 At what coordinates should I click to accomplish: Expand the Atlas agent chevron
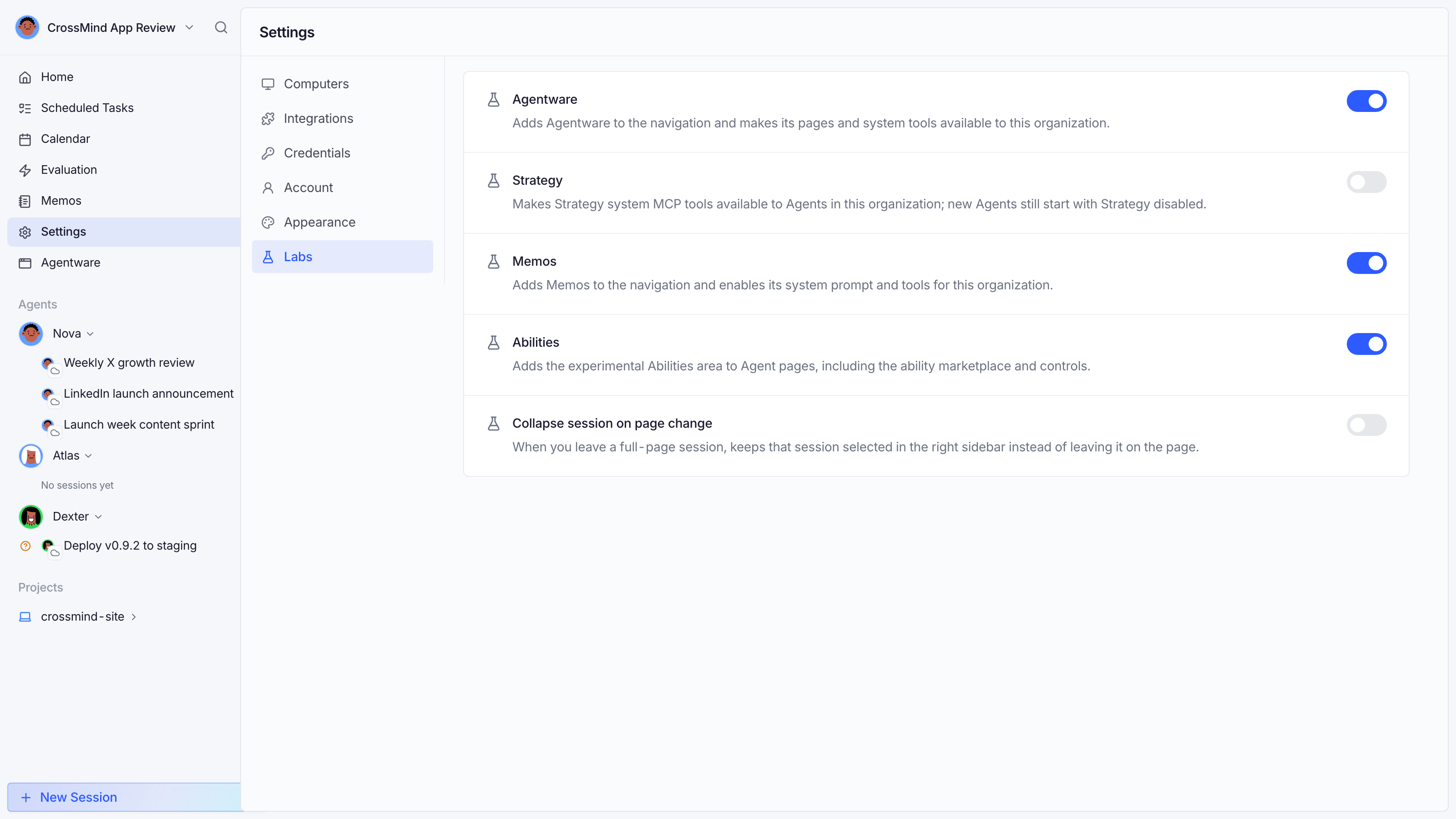pos(89,456)
